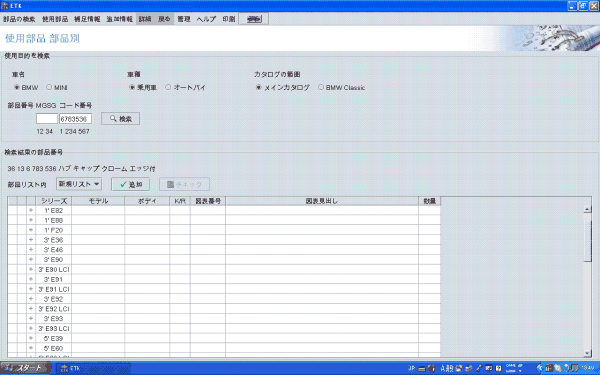Expand the 3' E90 series row
The image size is (600, 375).
click(31, 259)
